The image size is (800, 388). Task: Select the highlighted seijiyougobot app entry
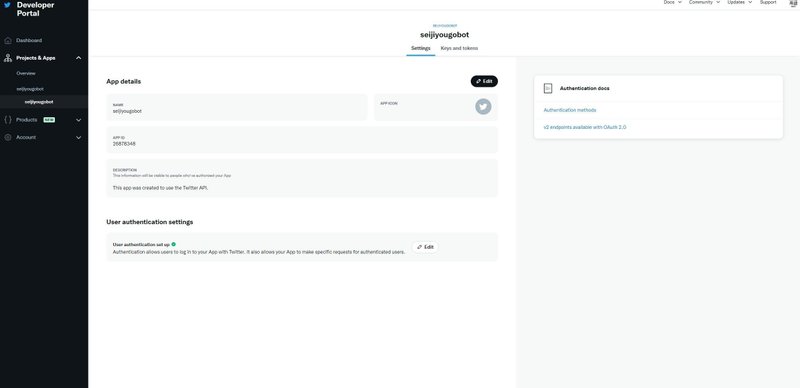tap(39, 102)
